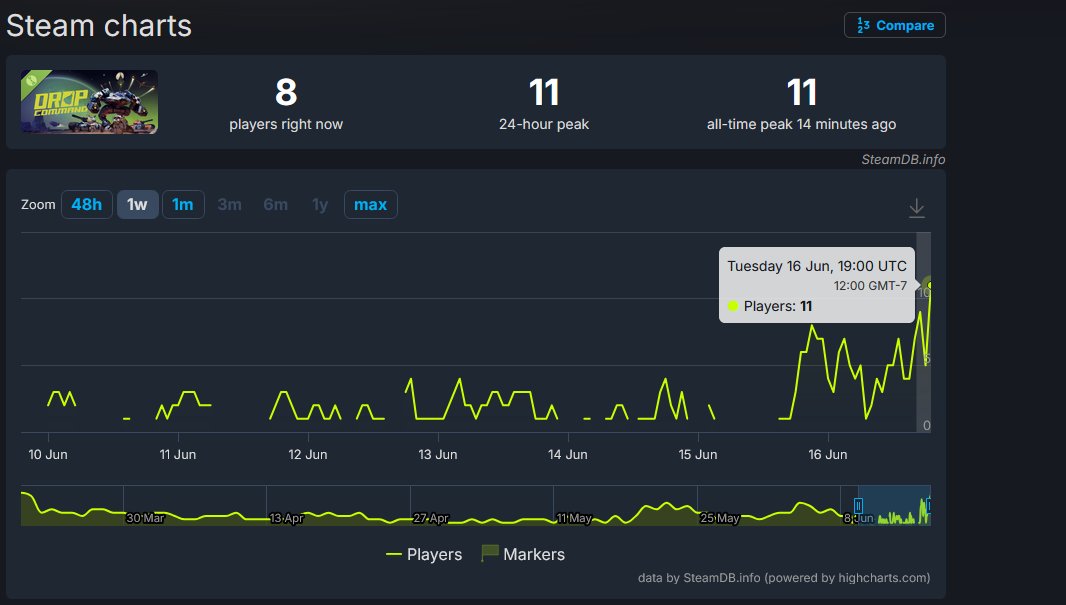Click the all-time peak 14 minutes ago text

click(x=802, y=124)
